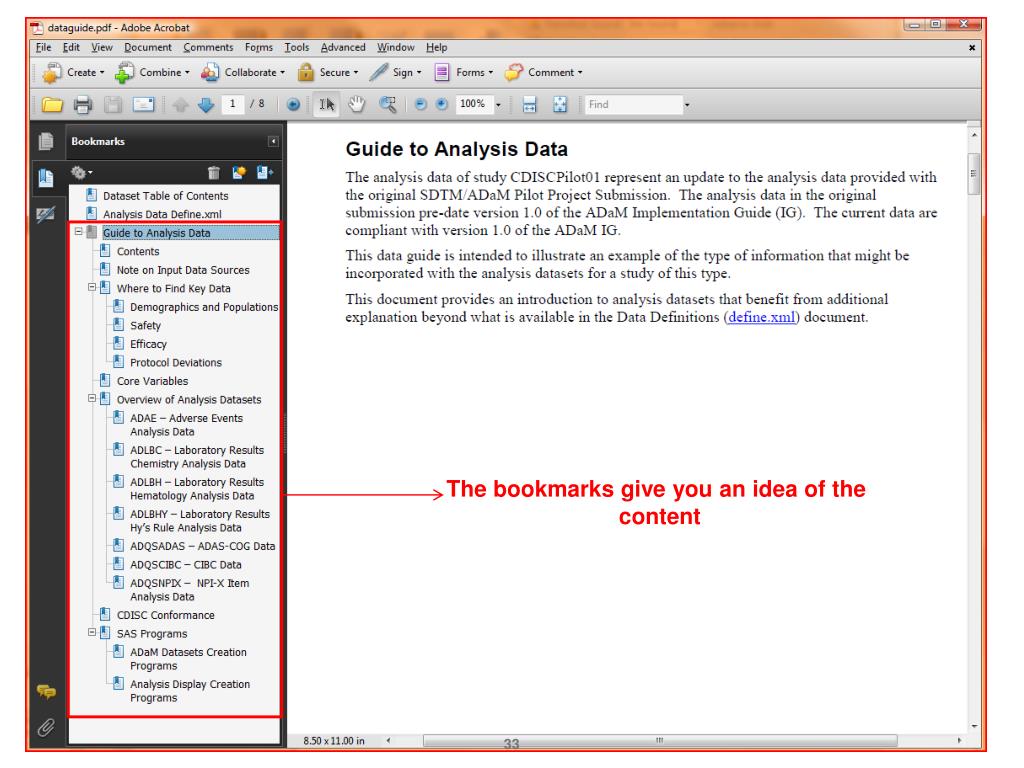
Task: Collapse the Bookmarks panel
Action: coord(273,141)
